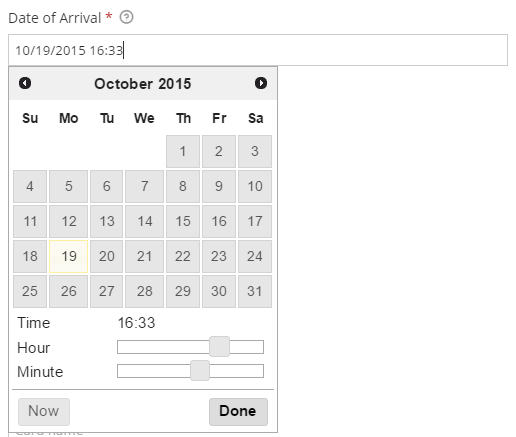Viewport: 516px width, 437px height.
Task: Click the Done button
Action: pos(238,411)
